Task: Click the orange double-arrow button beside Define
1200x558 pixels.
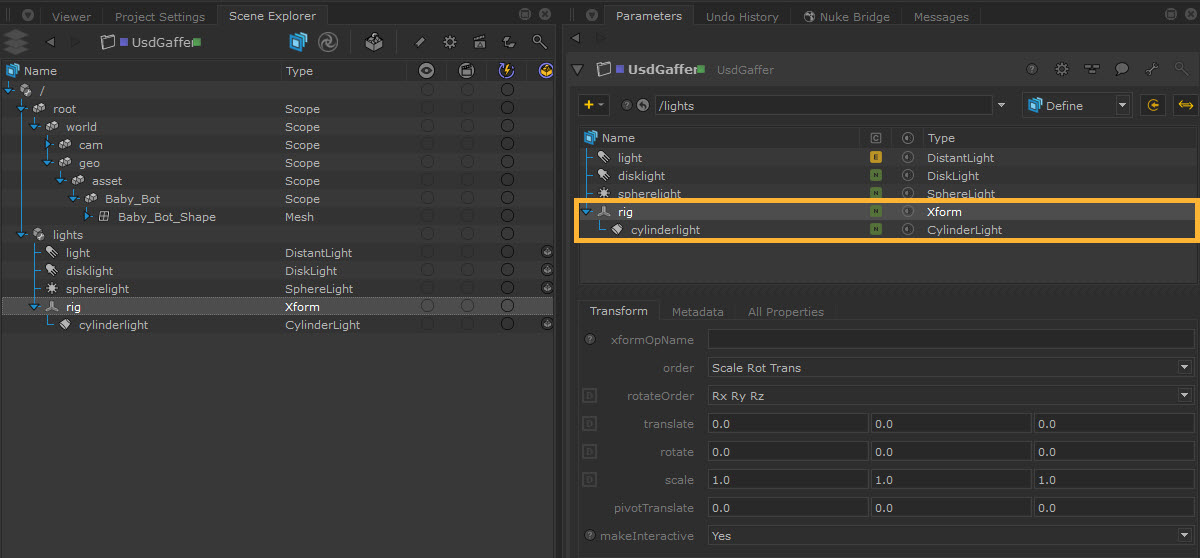Action: tap(1186, 105)
